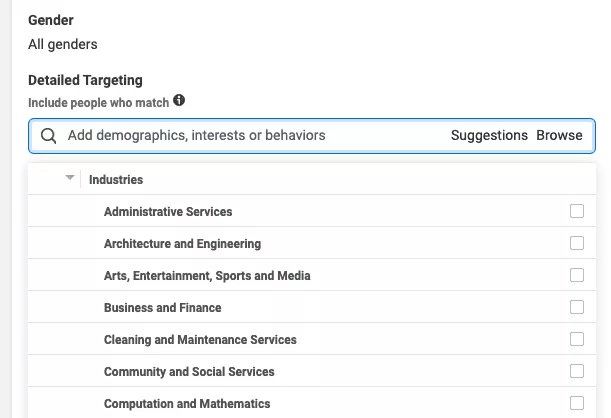Collapse the Industries category arrow
The height and width of the screenshot is (418, 611).
[70, 178]
